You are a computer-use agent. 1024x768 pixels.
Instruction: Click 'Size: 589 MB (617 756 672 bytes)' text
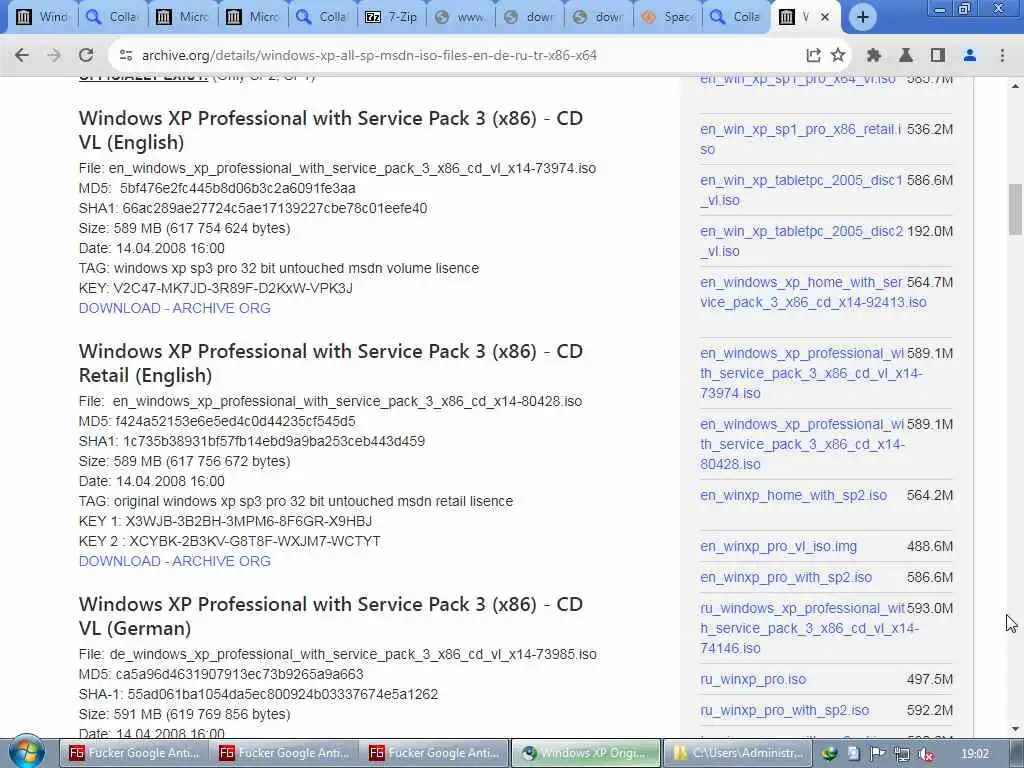click(185, 461)
